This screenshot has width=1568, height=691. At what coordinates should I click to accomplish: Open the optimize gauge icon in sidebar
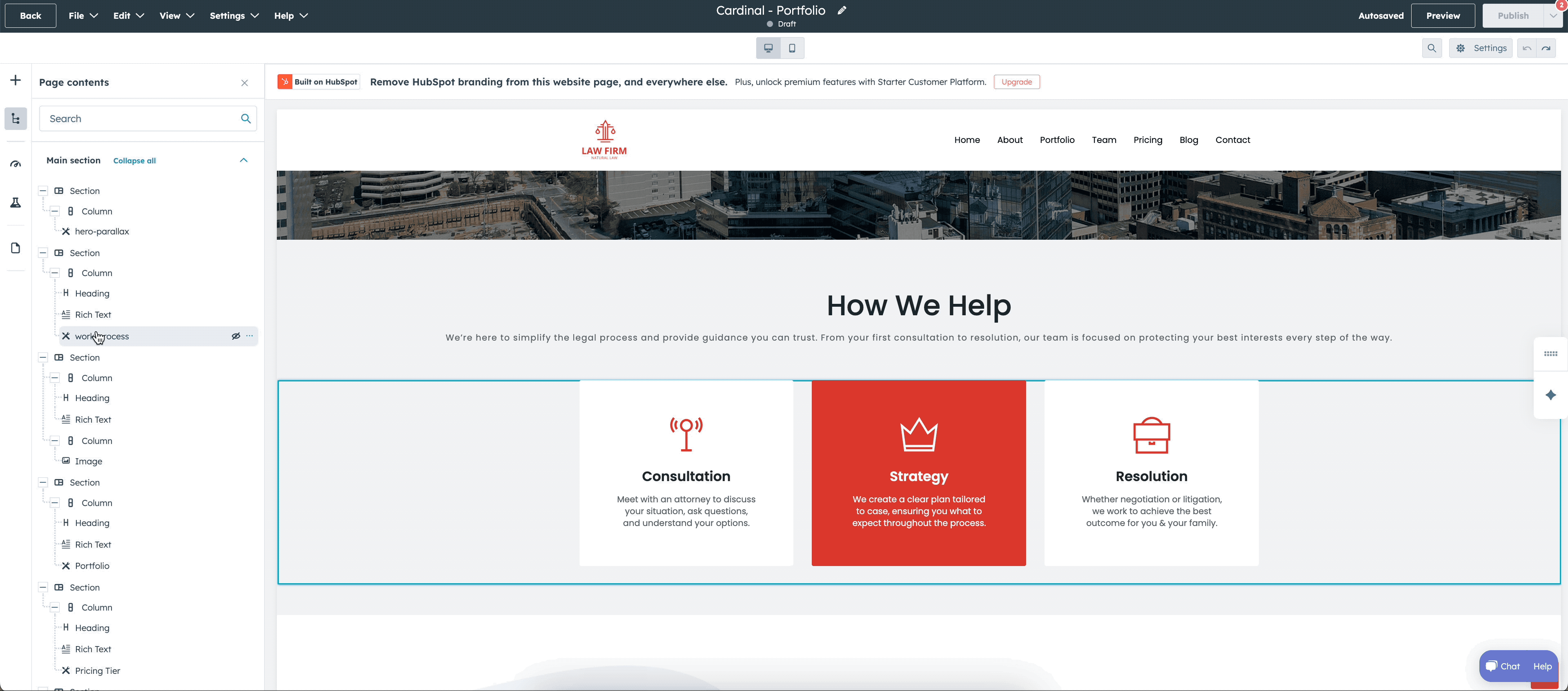point(15,165)
